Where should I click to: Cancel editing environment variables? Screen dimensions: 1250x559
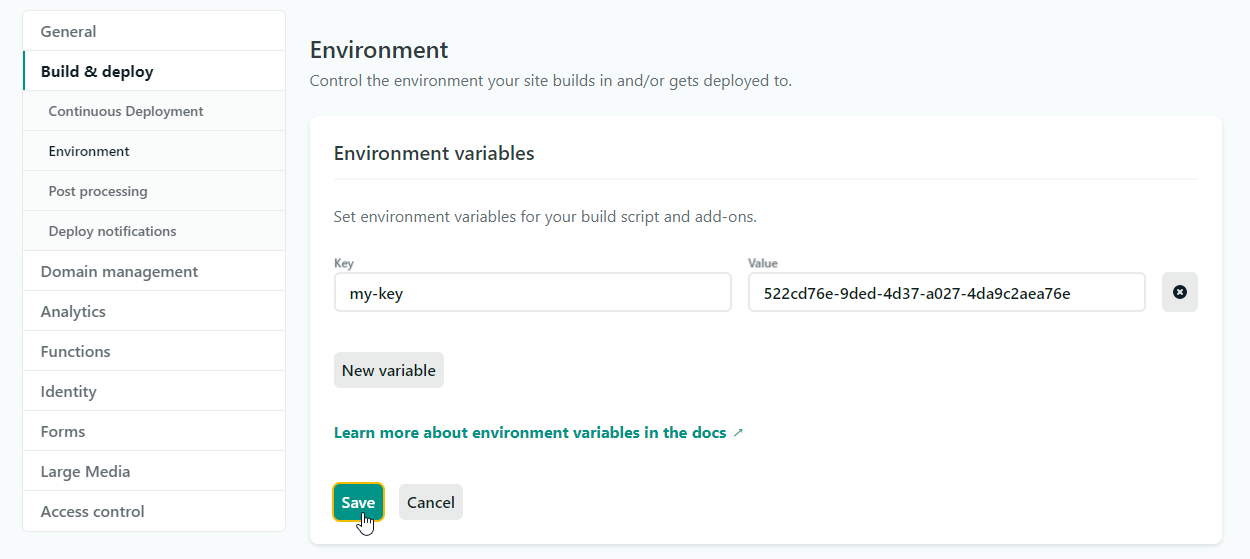[430, 502]
